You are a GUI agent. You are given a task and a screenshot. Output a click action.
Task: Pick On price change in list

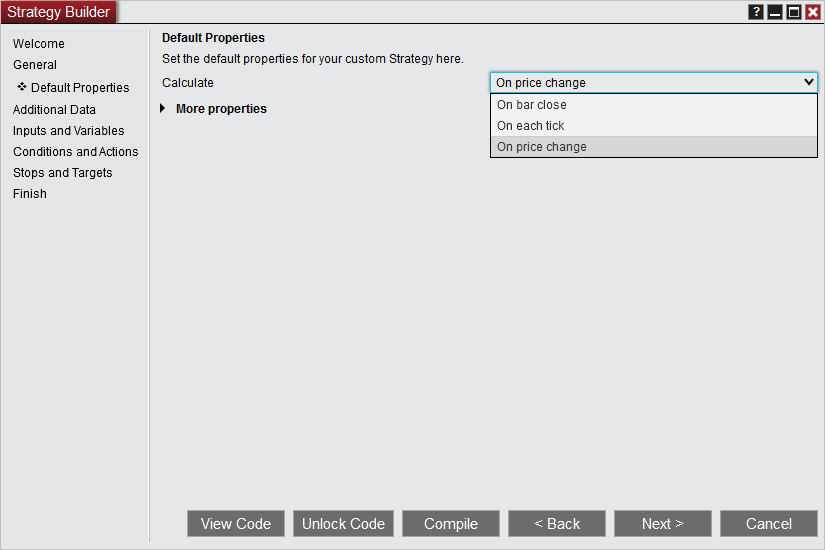542,147
